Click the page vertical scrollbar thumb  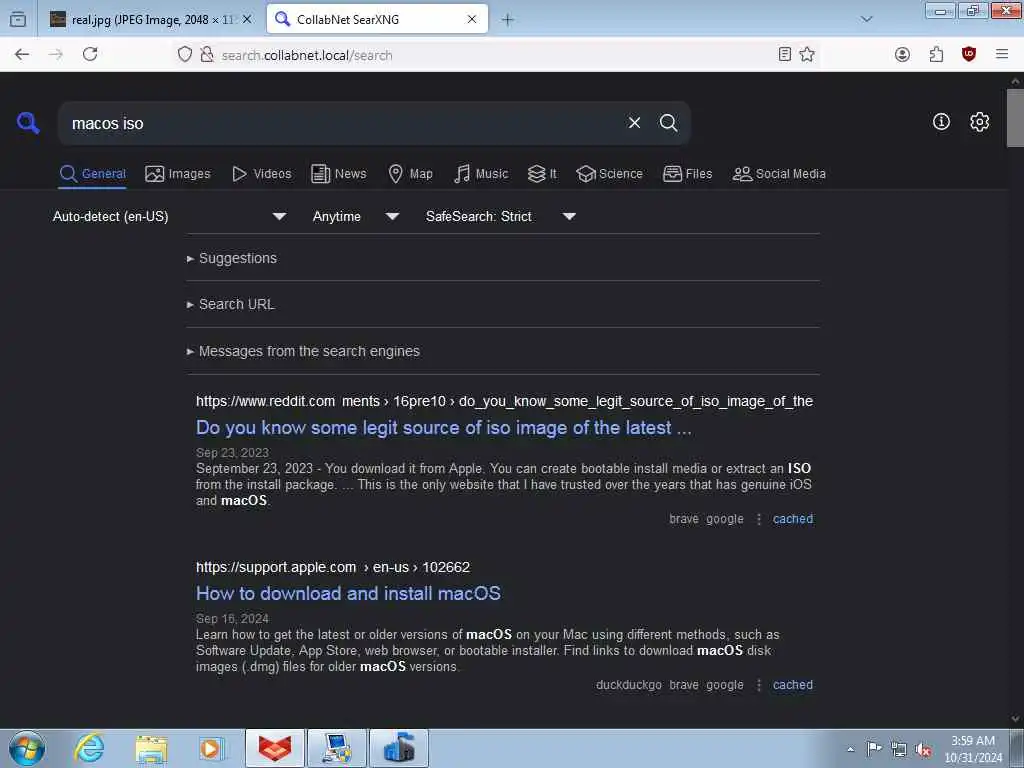coord(1015,118)
